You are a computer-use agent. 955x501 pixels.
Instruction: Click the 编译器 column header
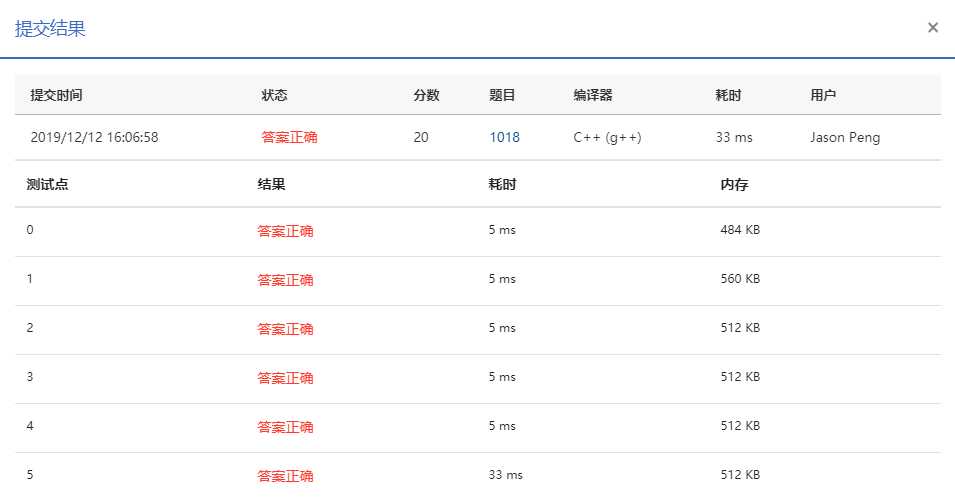pos(592,95)
